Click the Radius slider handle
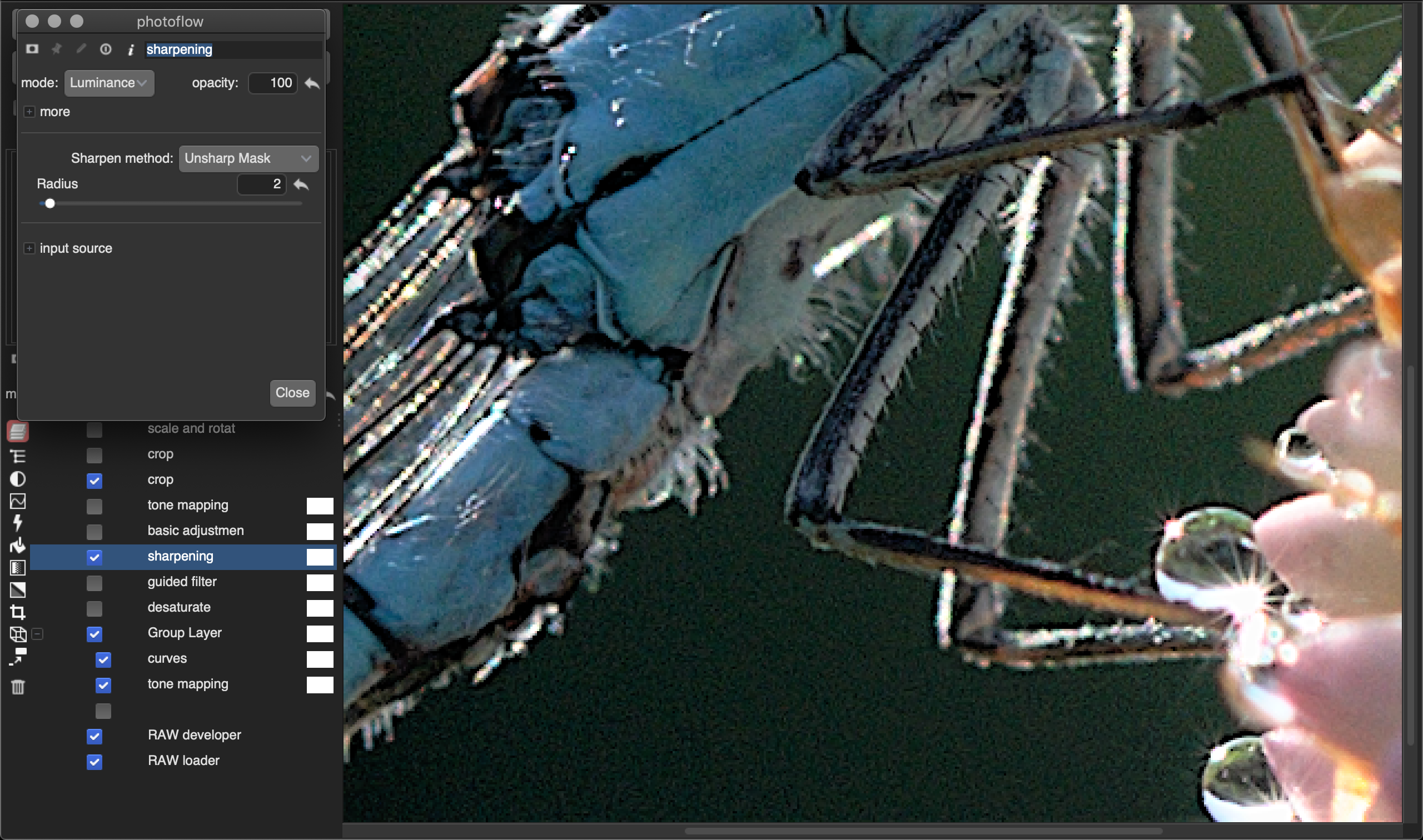This screenshot has height=840, width=1423. 50,204
